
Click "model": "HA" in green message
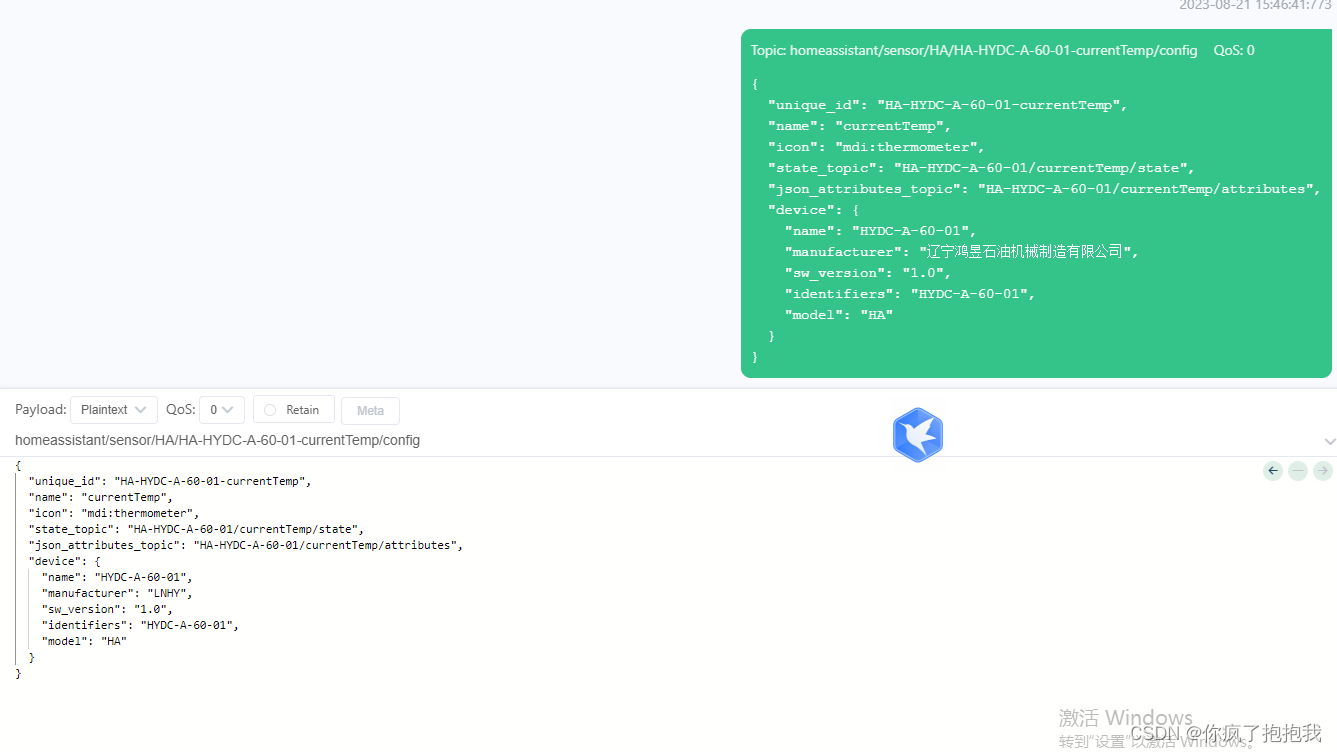coord(839,315)
